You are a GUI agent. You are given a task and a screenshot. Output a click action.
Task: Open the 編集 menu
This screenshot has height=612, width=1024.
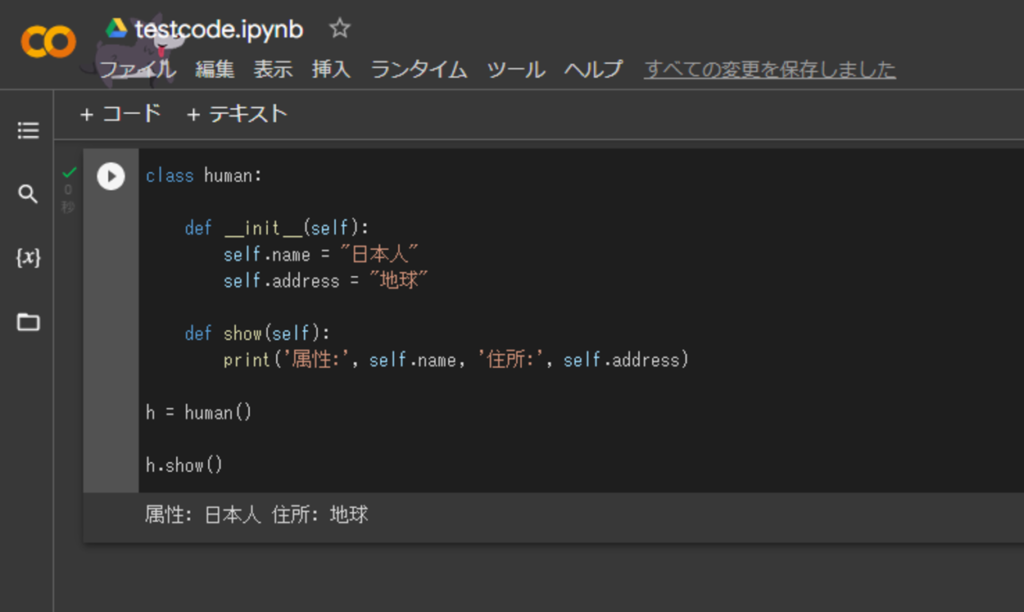(x=214, y=69)
